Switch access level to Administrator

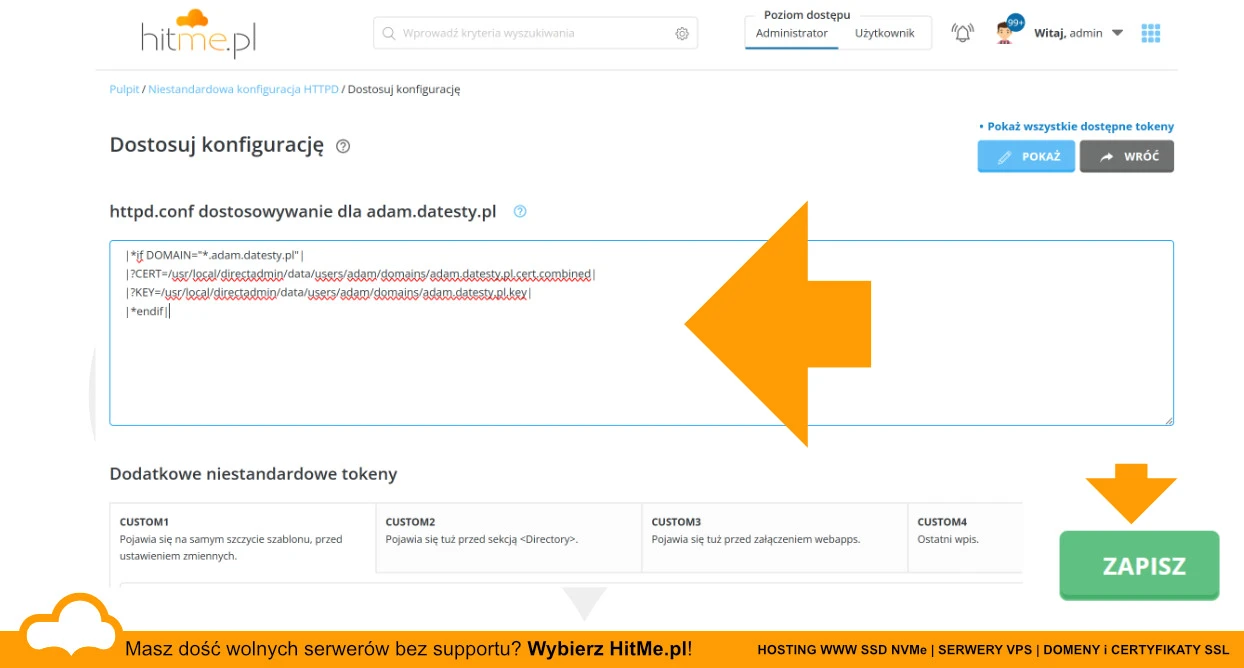pyautogui.click(x=792, y=33)
